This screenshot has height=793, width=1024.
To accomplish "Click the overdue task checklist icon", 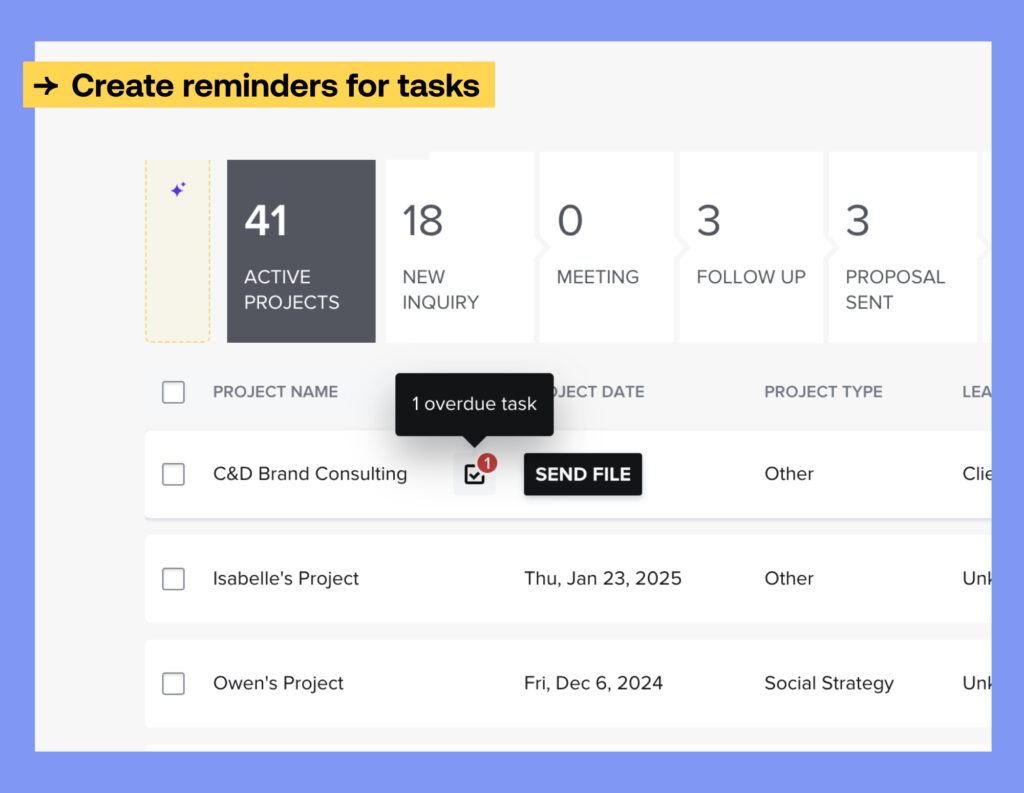I will tap(474, 475).
